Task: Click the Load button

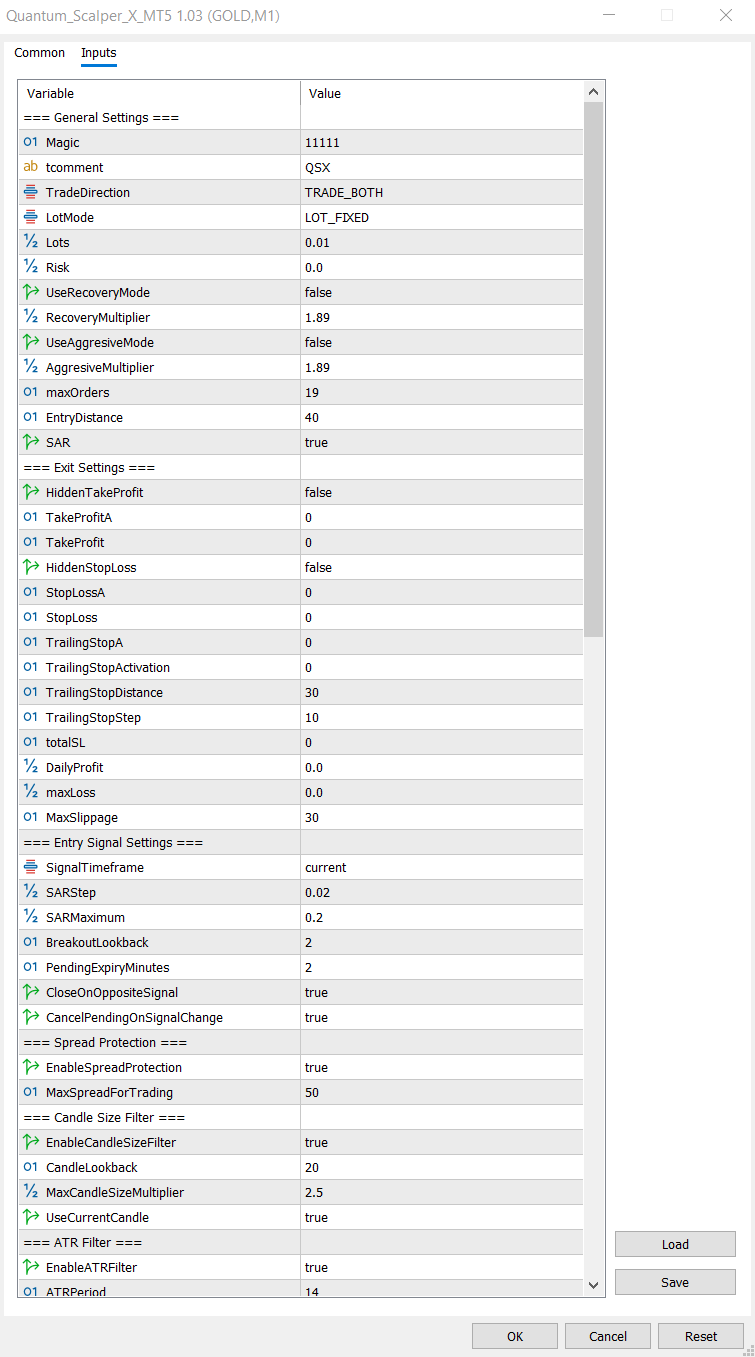Action: [x=675, y=1245]
